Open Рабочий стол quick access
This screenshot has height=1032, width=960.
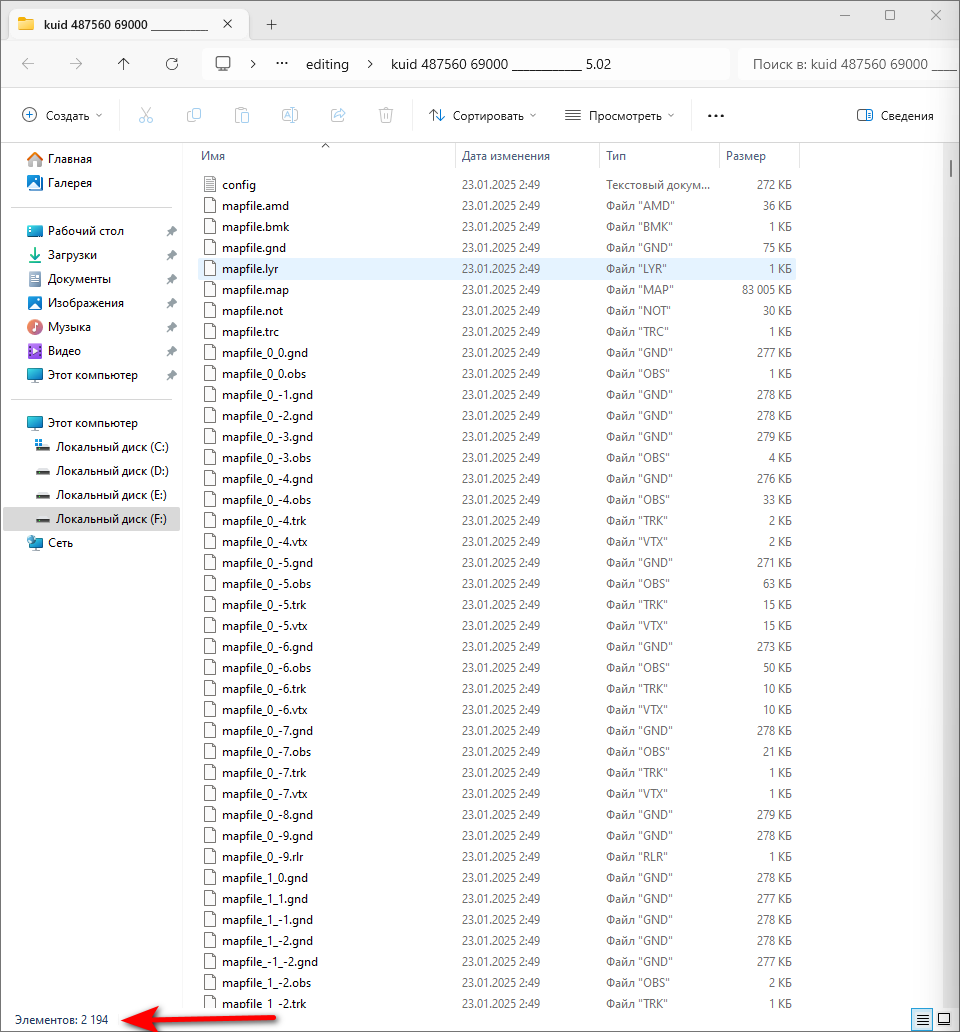coord(86,231)
